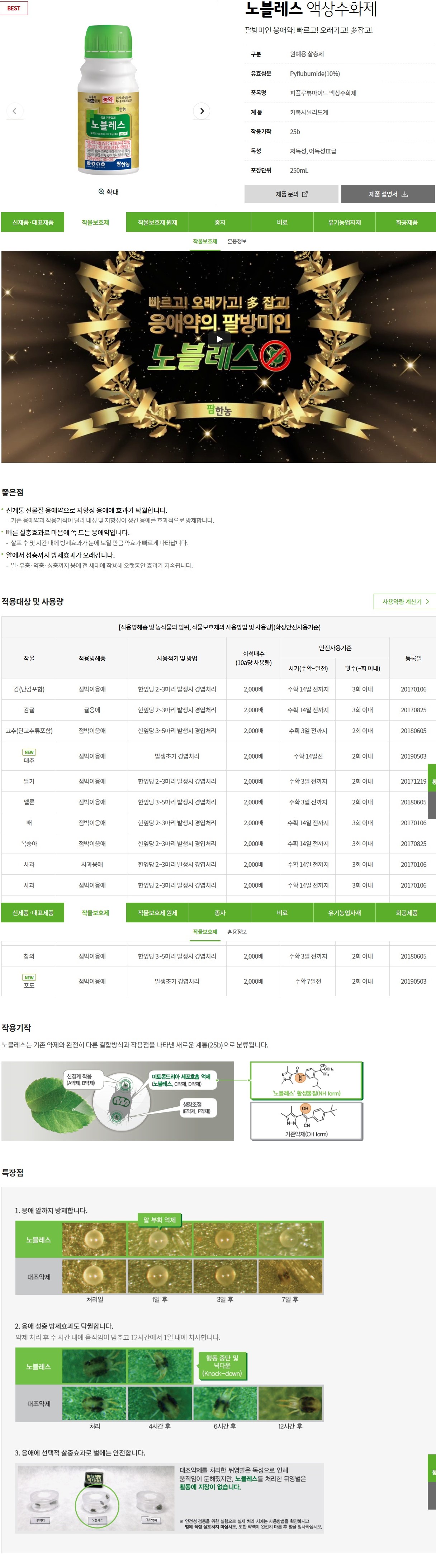Select the 피플루뷰마이드 액상수화제 item name
The height and width of the screenshot is (1568, 436).
[323, 93]
